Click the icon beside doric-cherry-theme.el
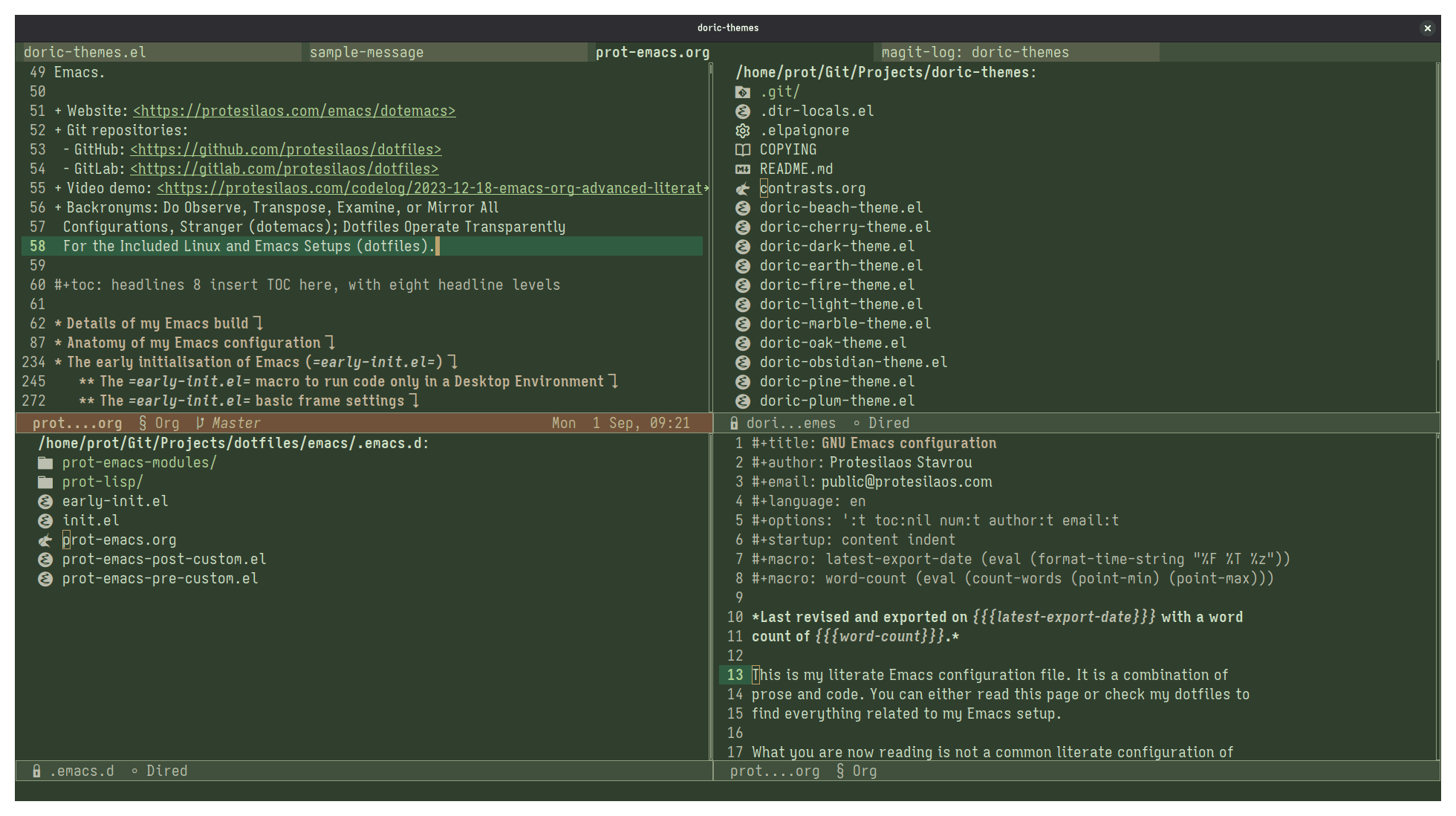This screenshot has height=816, width=1456. coord(742,227)
